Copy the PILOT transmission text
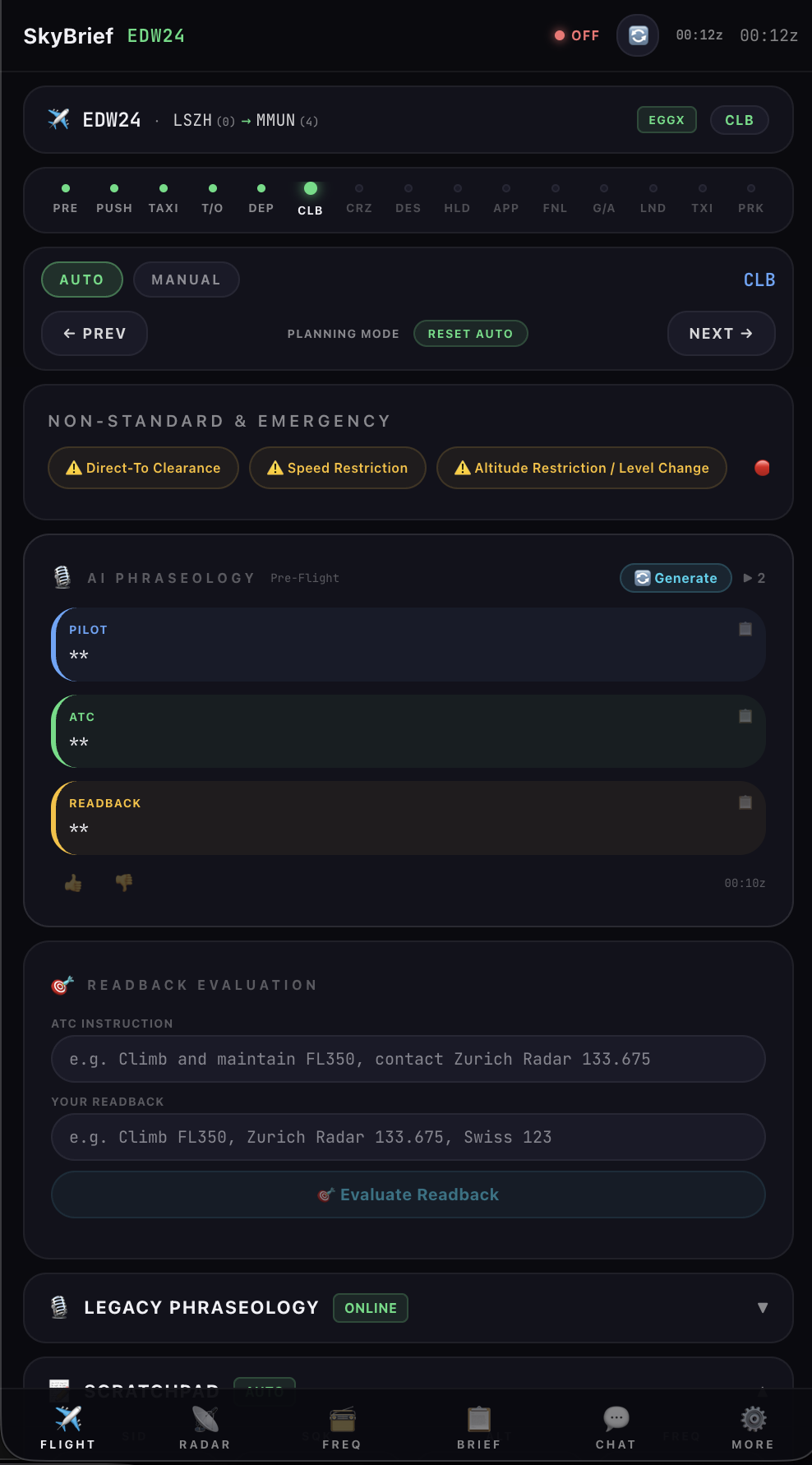 pyautogui.click(x=745, y=629)
